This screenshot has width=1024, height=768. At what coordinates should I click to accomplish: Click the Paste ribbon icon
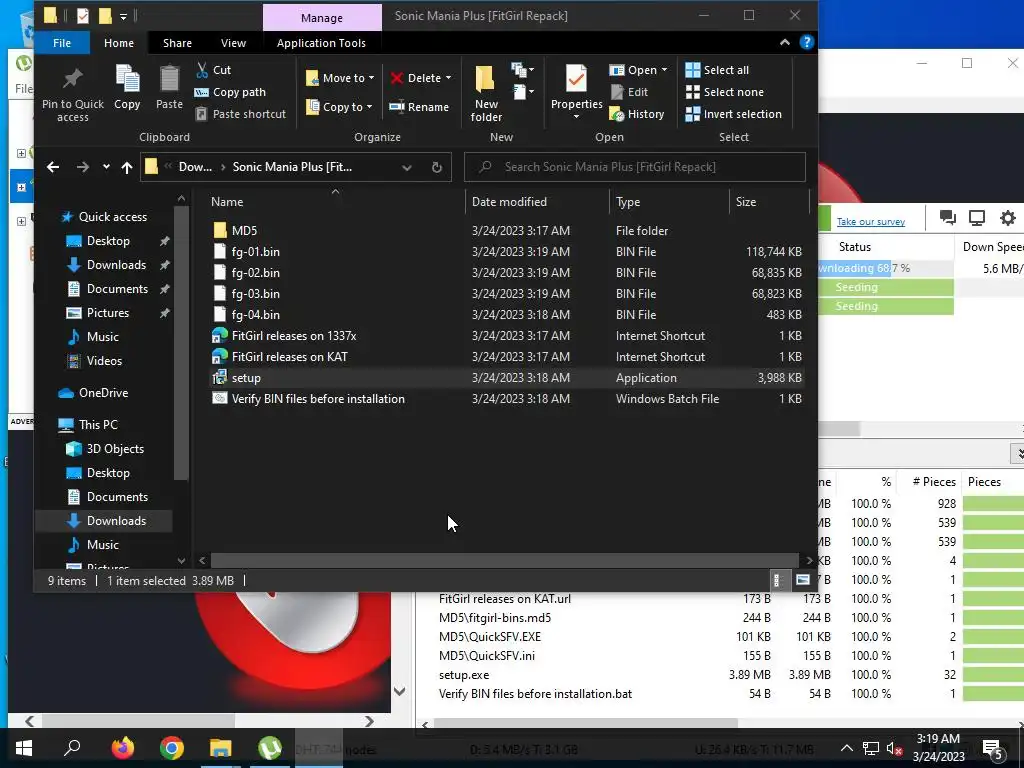pos(169,80)
